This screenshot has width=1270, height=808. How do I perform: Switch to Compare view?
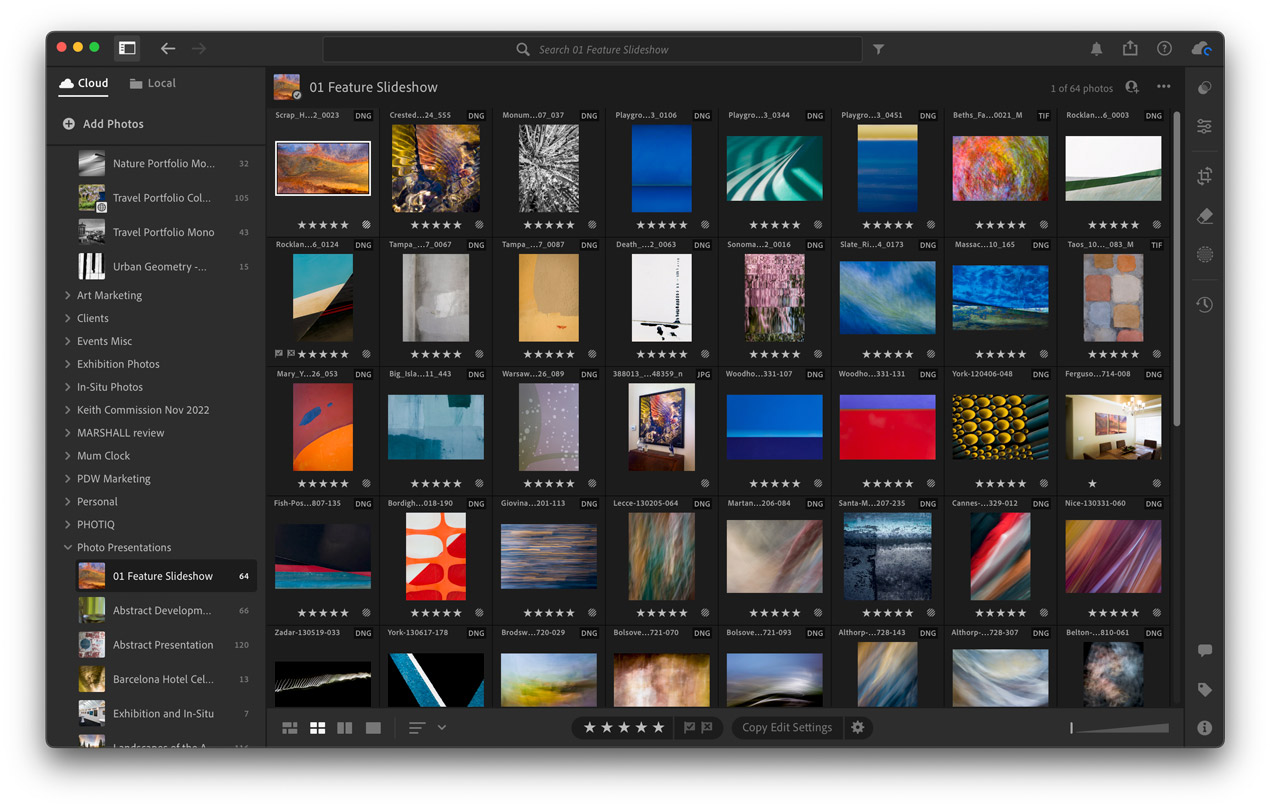[x=345, y=728]
